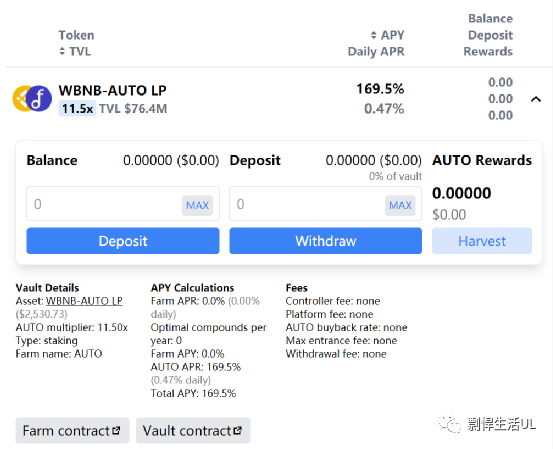Click the blue Withdraw button
The width and height of the screenshot is (553, 449).
pyautogui.click(x=326, y=241)
